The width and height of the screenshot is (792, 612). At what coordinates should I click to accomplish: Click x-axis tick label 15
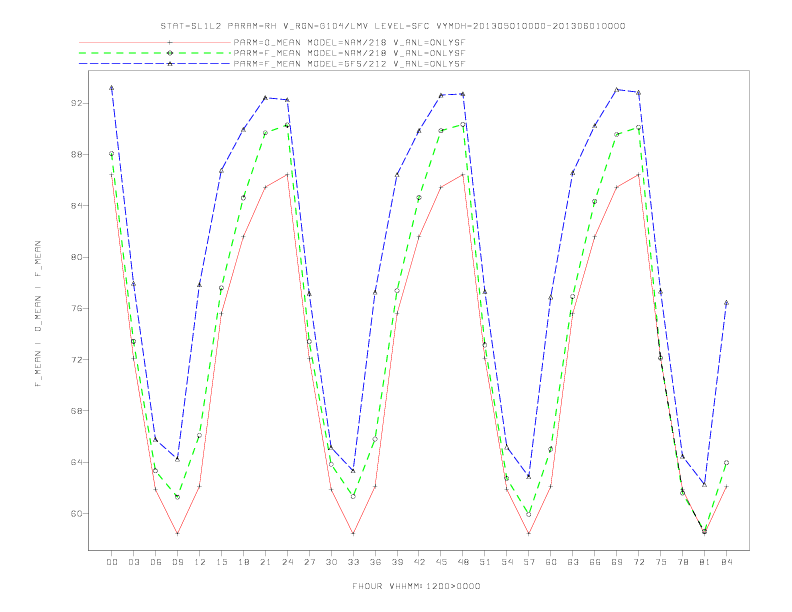tap(221, 562)
